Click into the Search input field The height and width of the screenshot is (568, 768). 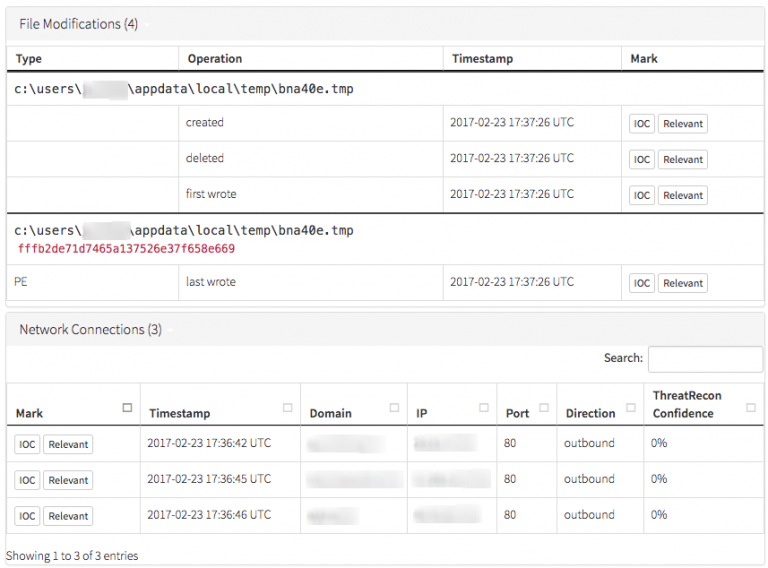pos(704,359)
